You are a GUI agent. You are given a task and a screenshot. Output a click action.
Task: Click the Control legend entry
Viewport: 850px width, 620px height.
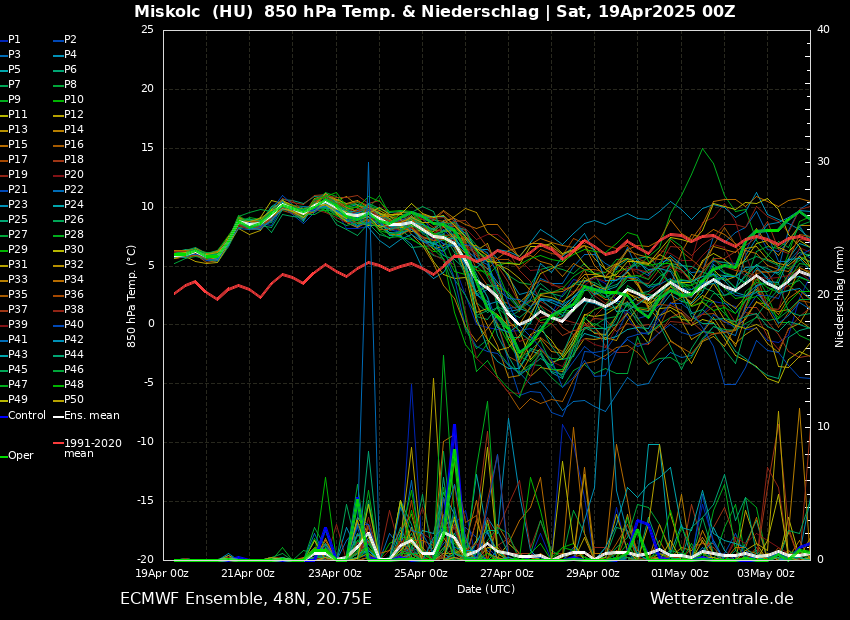tap(27, 415)
